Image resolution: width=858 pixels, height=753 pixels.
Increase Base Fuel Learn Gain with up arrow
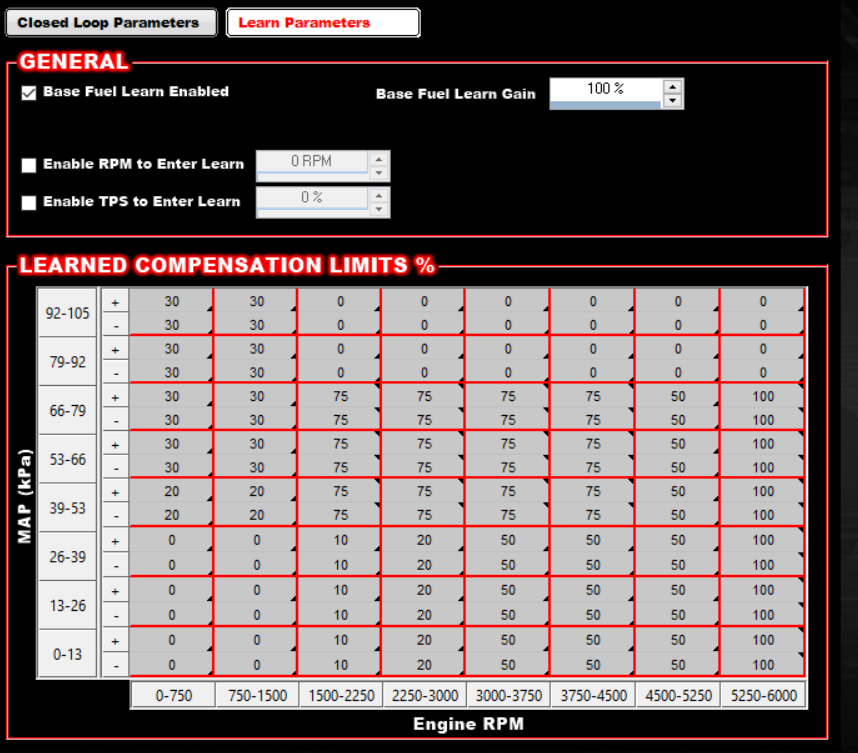point(673,87)
